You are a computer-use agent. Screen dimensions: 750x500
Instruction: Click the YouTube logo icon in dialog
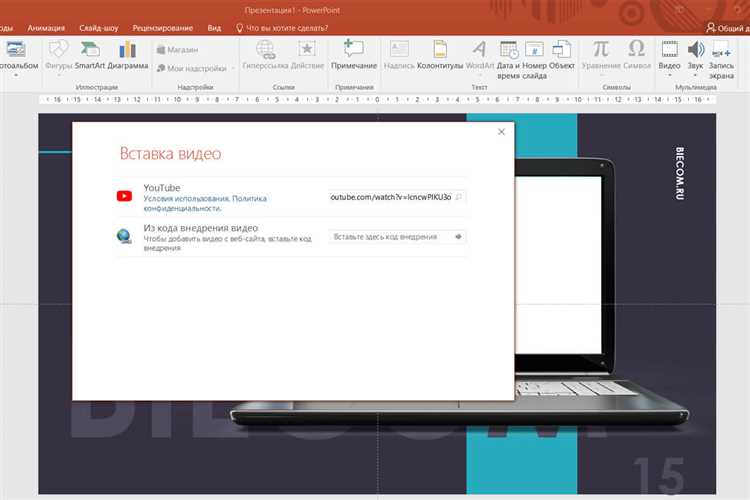click(x=124, y=196)
